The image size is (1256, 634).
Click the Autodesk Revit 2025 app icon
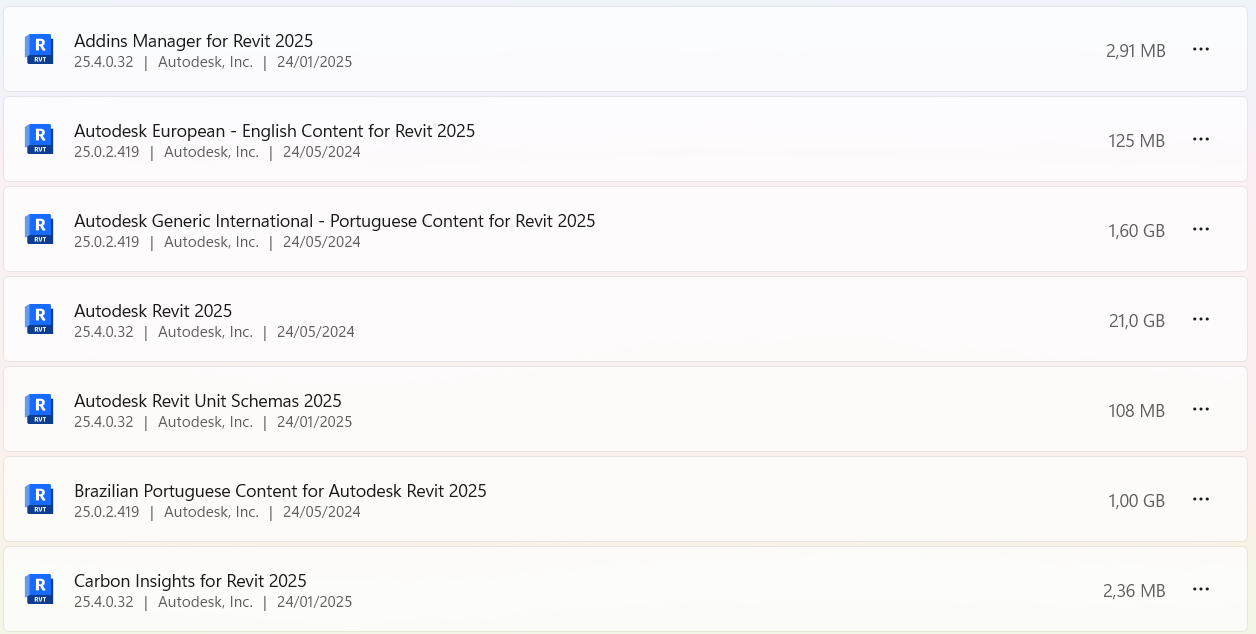coord(39,319)
